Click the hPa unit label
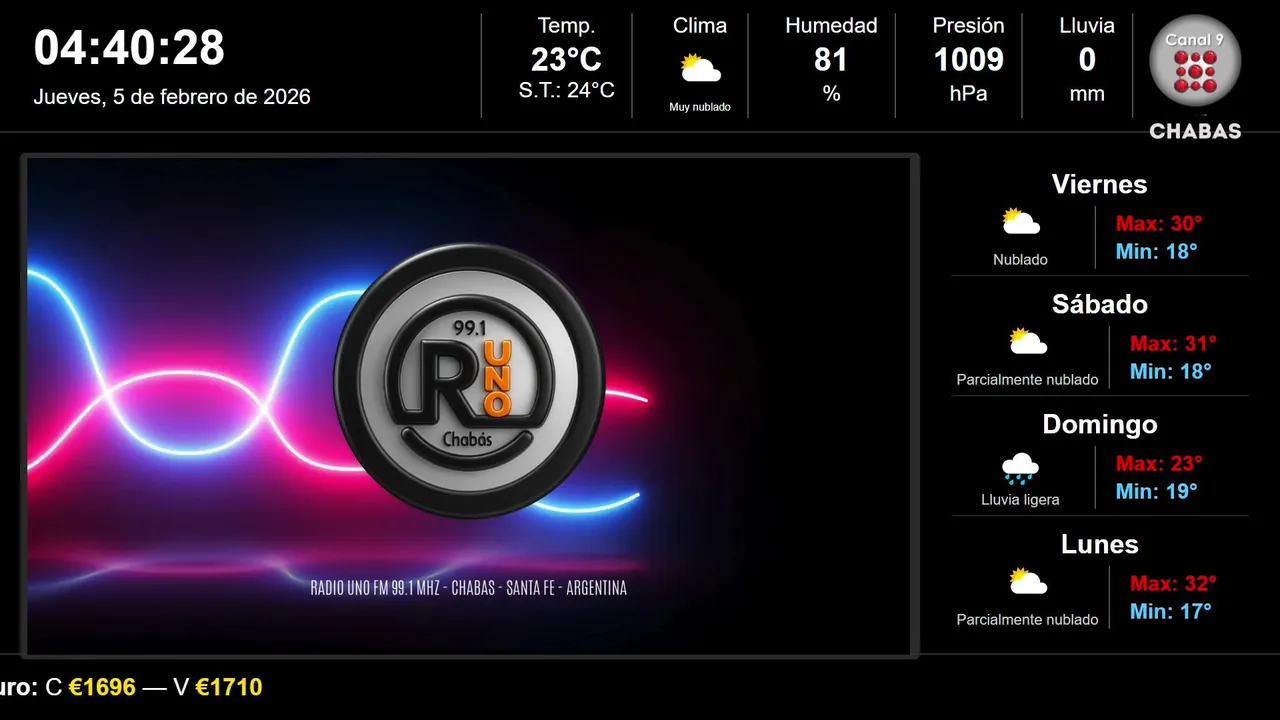The image size is (1280, 720). point(968,94)
